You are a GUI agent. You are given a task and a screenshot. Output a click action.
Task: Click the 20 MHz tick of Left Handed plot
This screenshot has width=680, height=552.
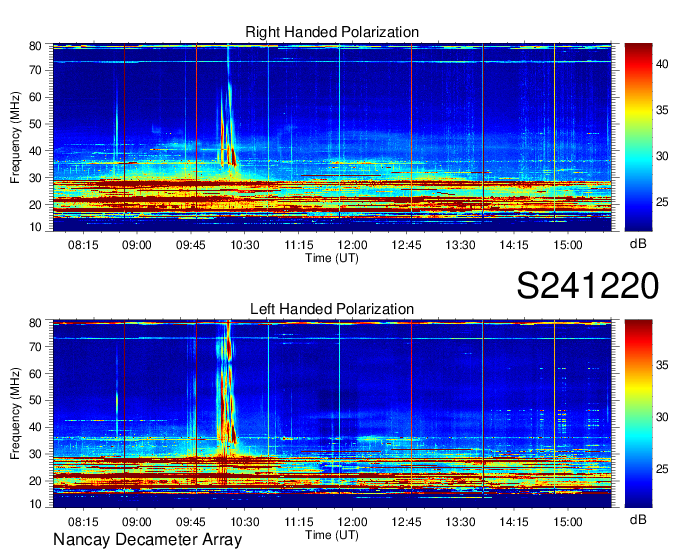[36, 481]
